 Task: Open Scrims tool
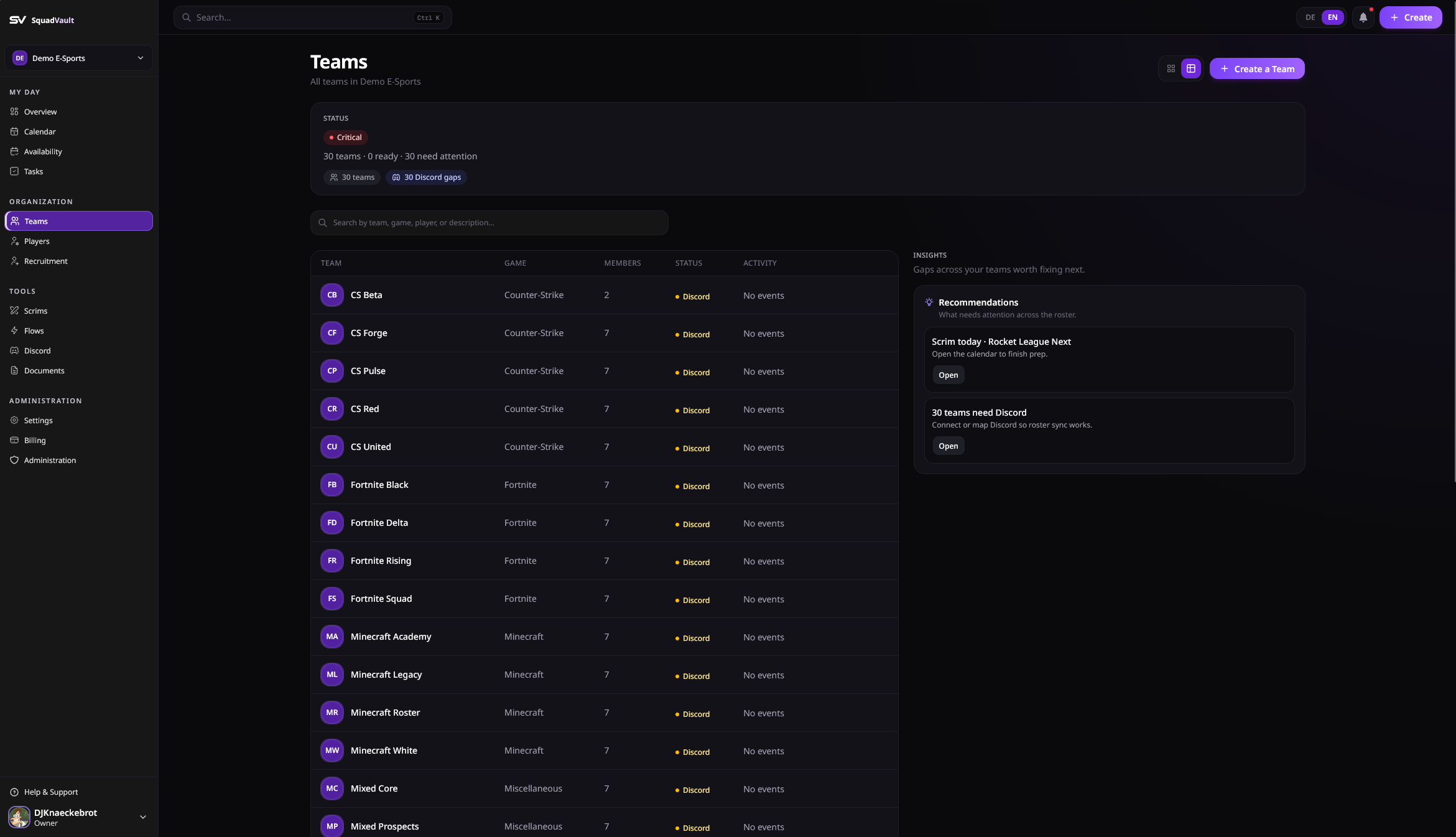tap(78, 311)
